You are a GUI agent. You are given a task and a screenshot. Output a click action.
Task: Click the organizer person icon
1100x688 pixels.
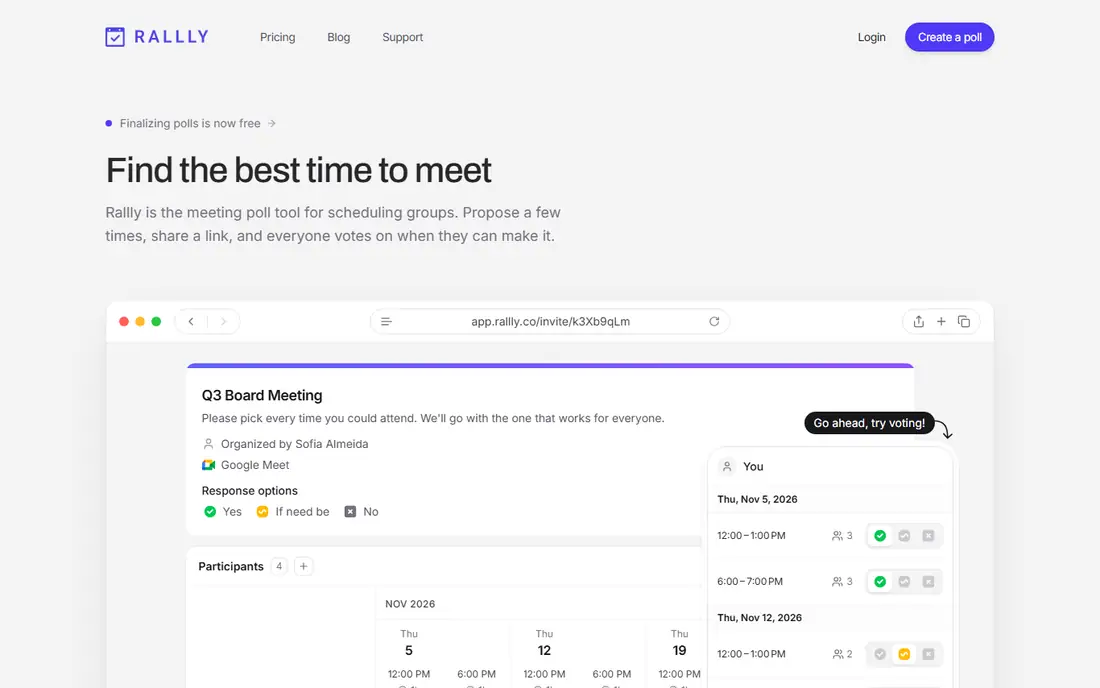point(208,444)
